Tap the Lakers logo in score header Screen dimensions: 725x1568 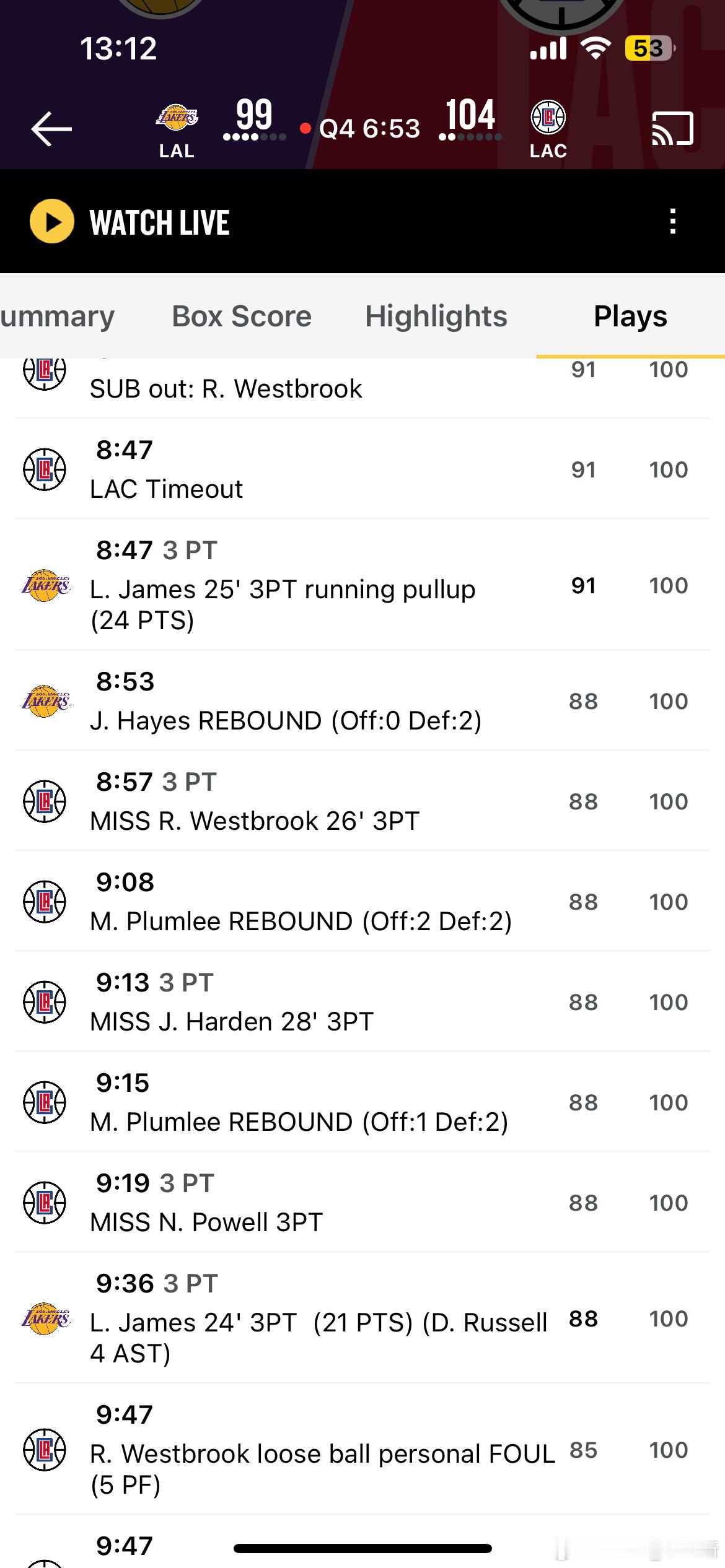[x=177, y=118]
